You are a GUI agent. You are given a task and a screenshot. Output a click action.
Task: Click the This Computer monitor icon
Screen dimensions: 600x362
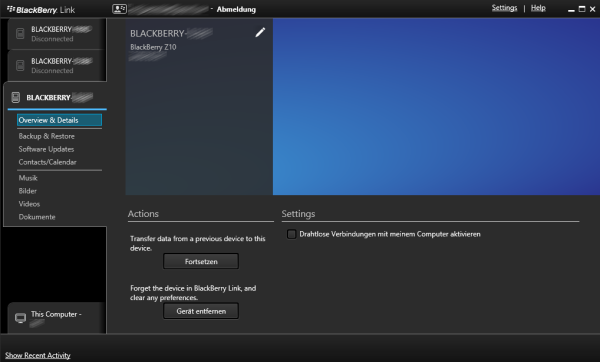pyautogui.click(x=20, y=318)
